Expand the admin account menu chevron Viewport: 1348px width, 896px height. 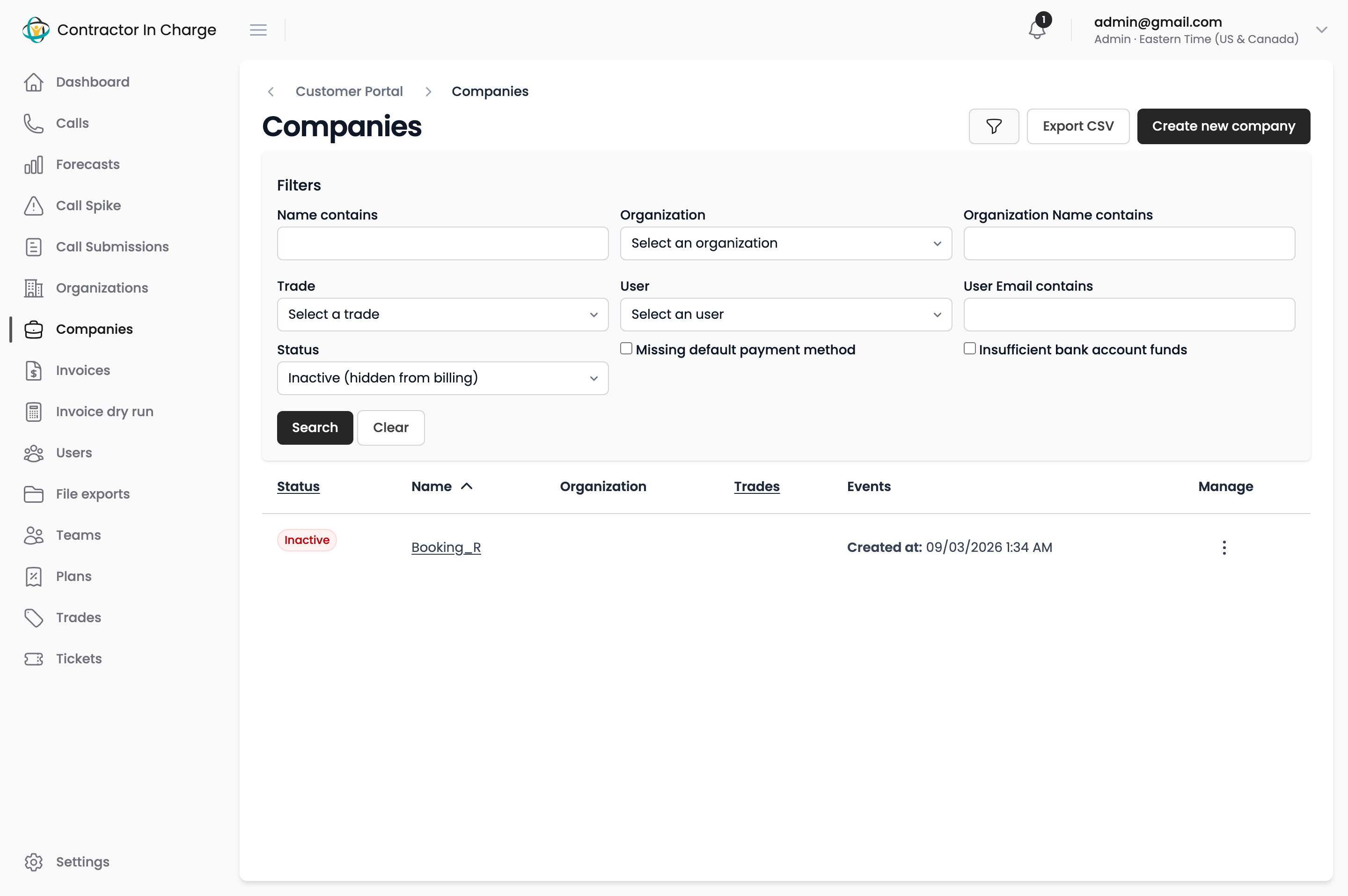[1321, 29]
